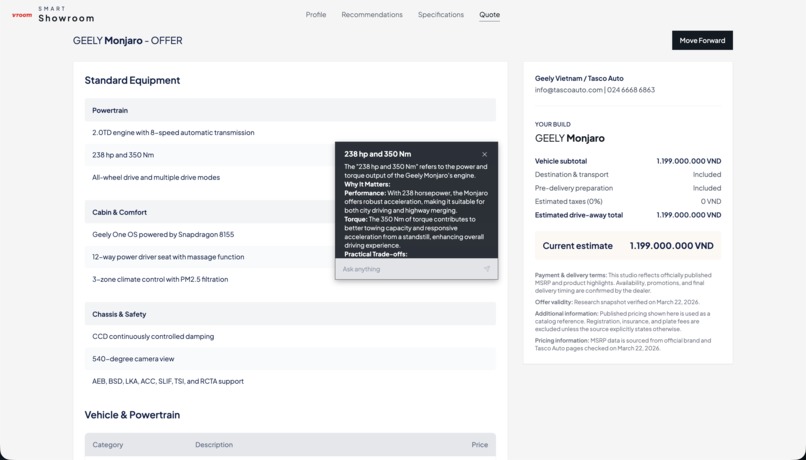Close the 238 hp and 350 Nm popup
Viewport: 806px width, 460px height.
484,154
